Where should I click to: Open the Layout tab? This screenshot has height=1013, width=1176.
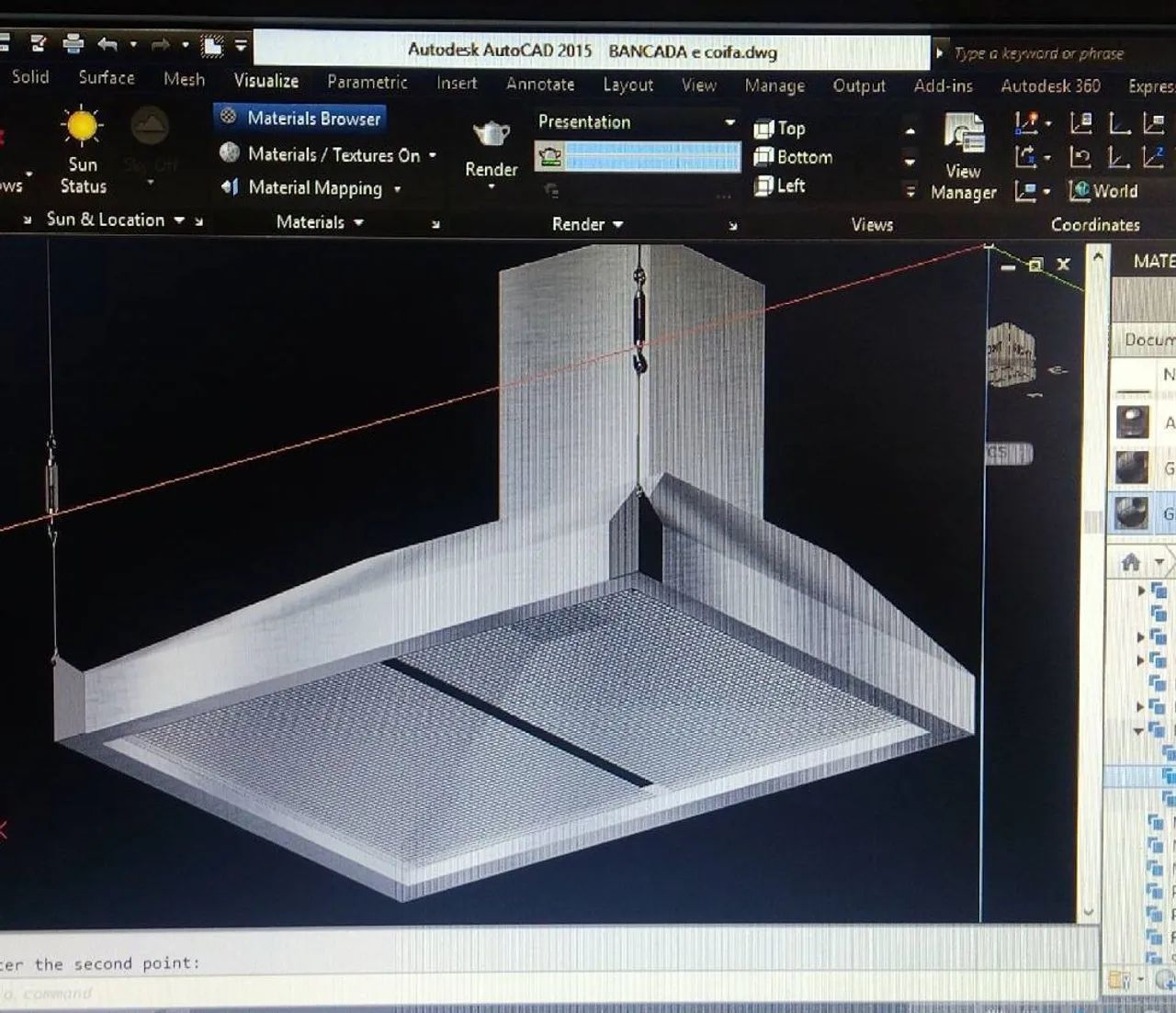628,85
